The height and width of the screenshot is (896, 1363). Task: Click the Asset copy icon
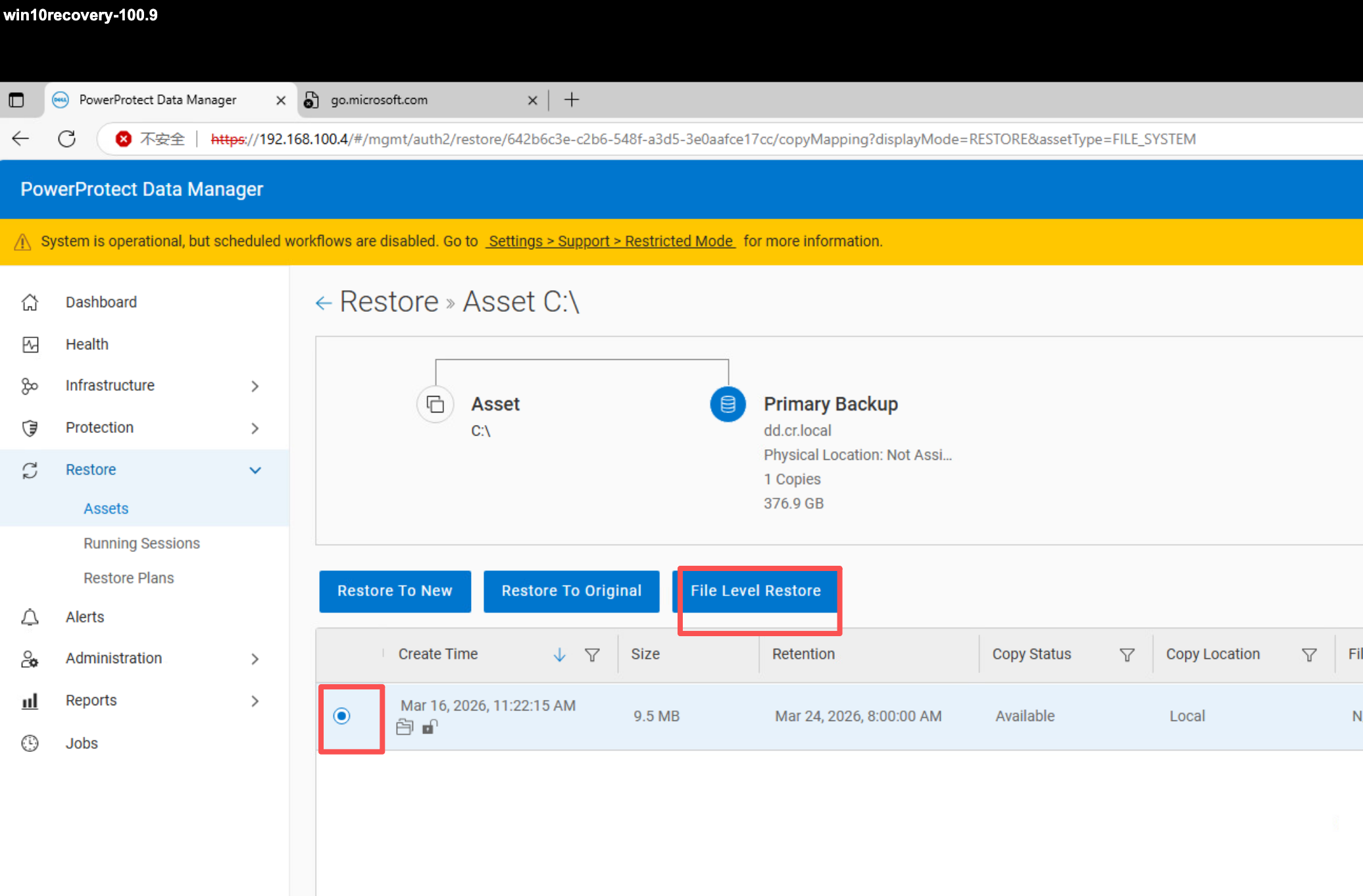[x=435, y=404]
